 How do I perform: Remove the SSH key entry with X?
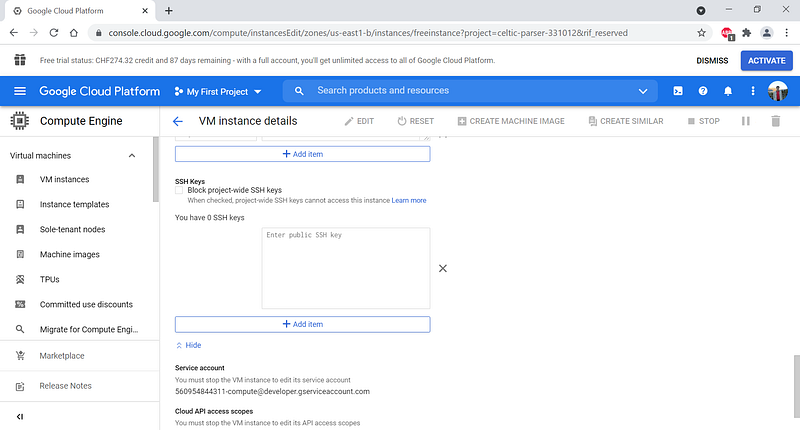442,268
